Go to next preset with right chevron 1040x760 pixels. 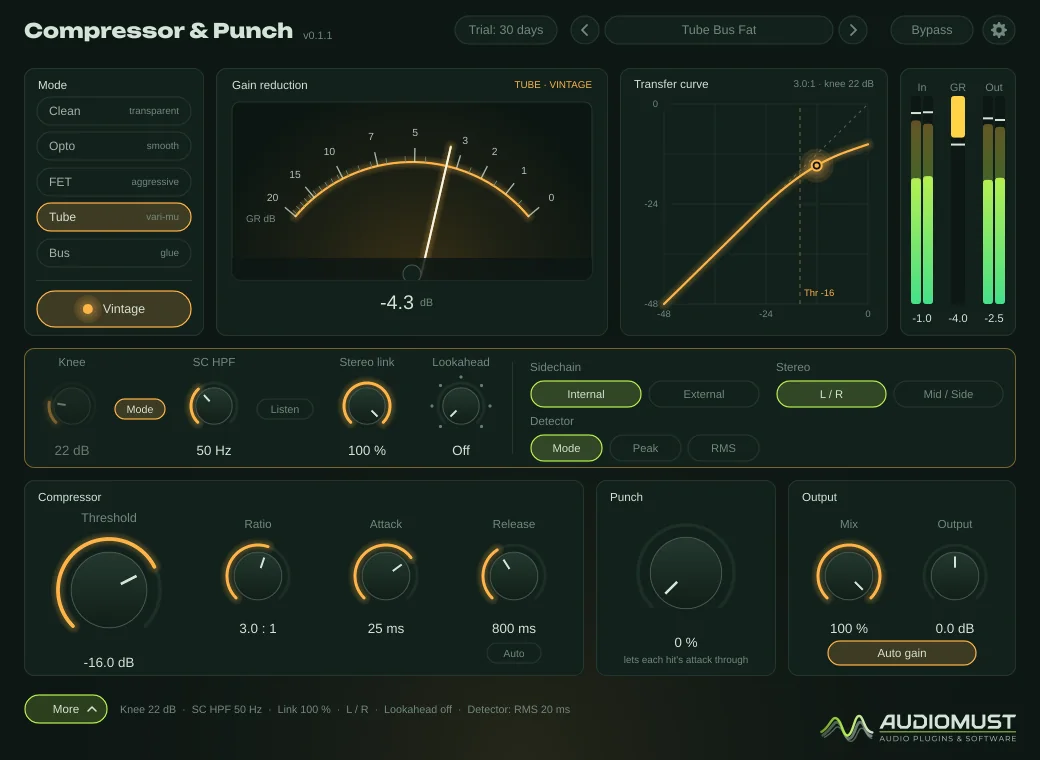click(x=853, y=30)
